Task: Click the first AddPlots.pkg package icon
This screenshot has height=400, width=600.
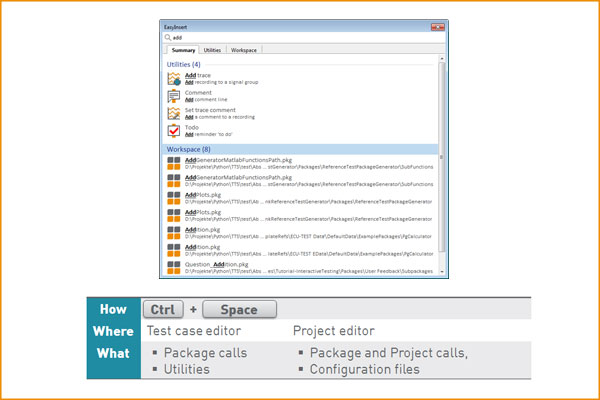Action: click(x=174, y=197)
